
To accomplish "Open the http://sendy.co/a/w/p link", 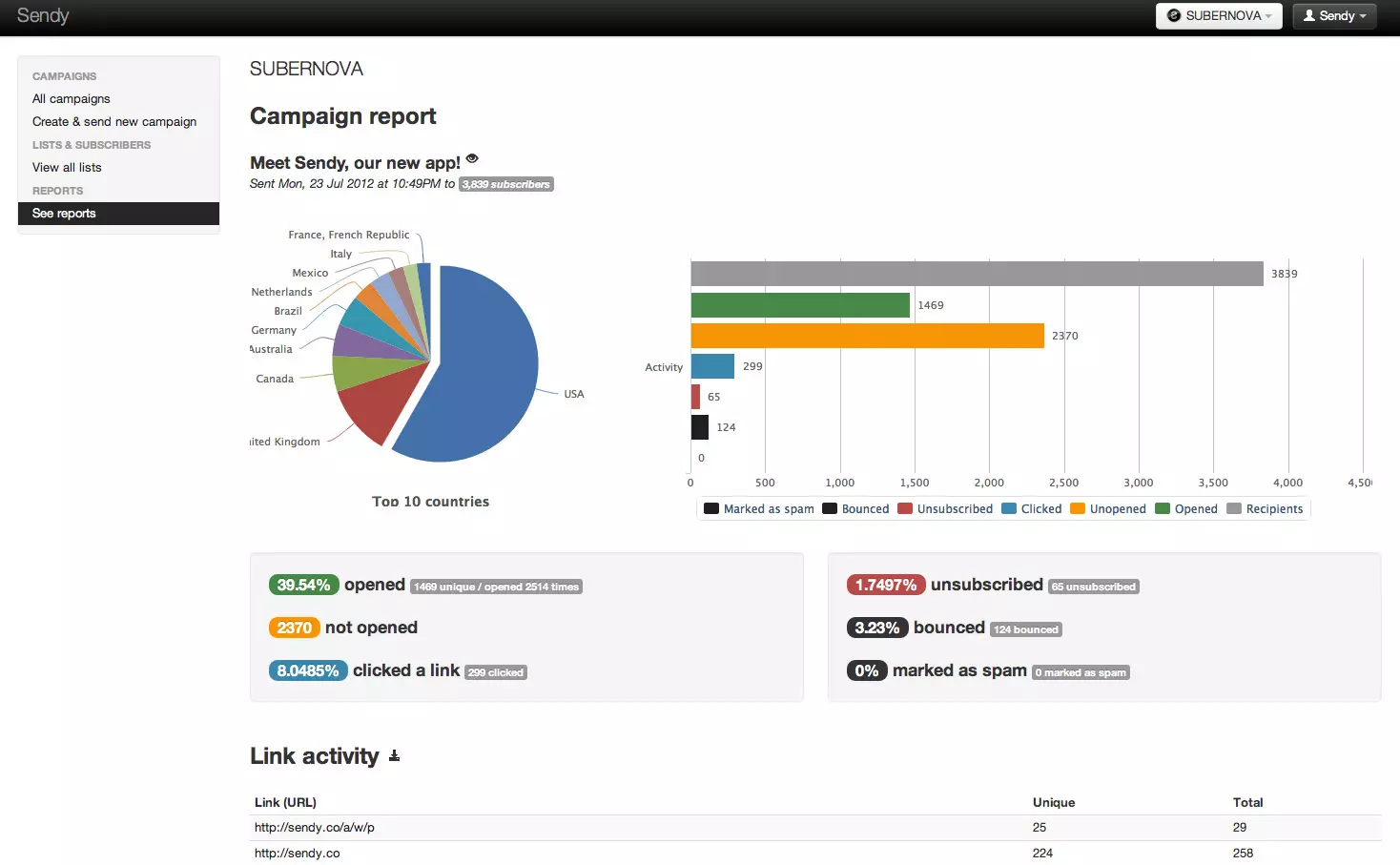I will click(315, 827).
